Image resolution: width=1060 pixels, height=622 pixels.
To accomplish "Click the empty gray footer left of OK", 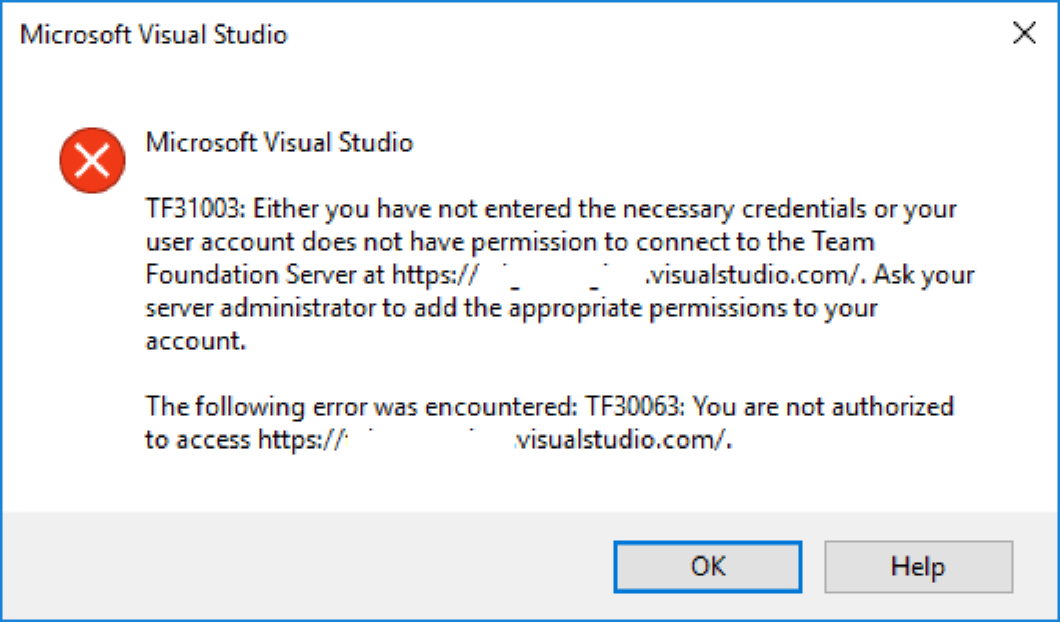I will [300, 567].
